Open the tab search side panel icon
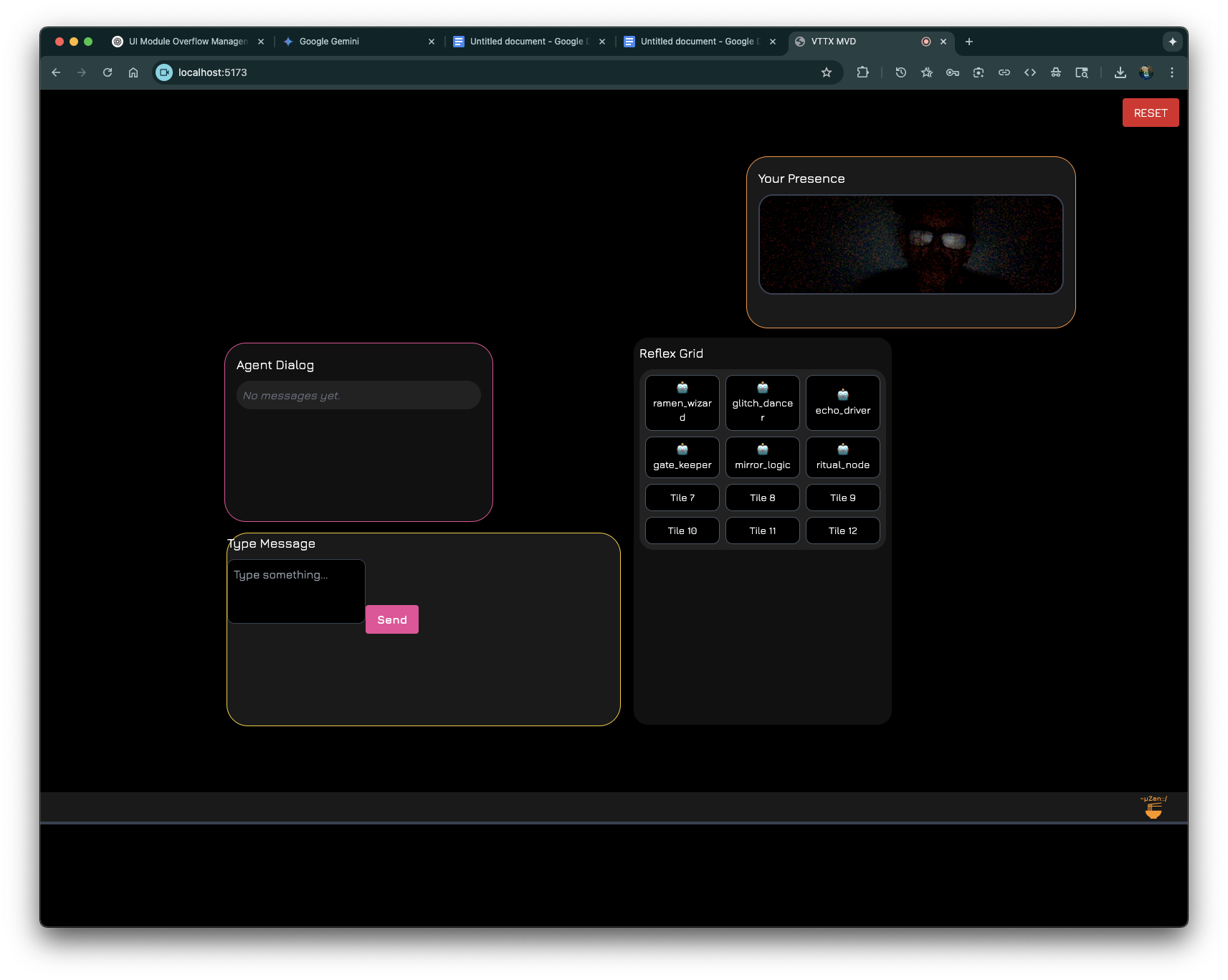Viewport: 1228px width, 980px height. 1082,72
